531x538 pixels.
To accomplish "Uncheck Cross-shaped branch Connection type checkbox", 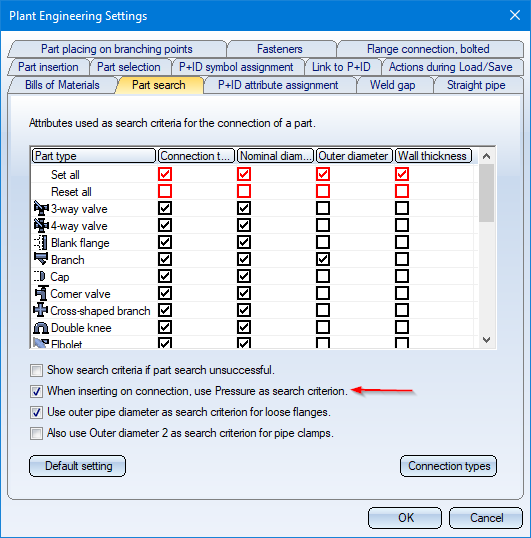I will pyautogui.click(x=165, y=310).
